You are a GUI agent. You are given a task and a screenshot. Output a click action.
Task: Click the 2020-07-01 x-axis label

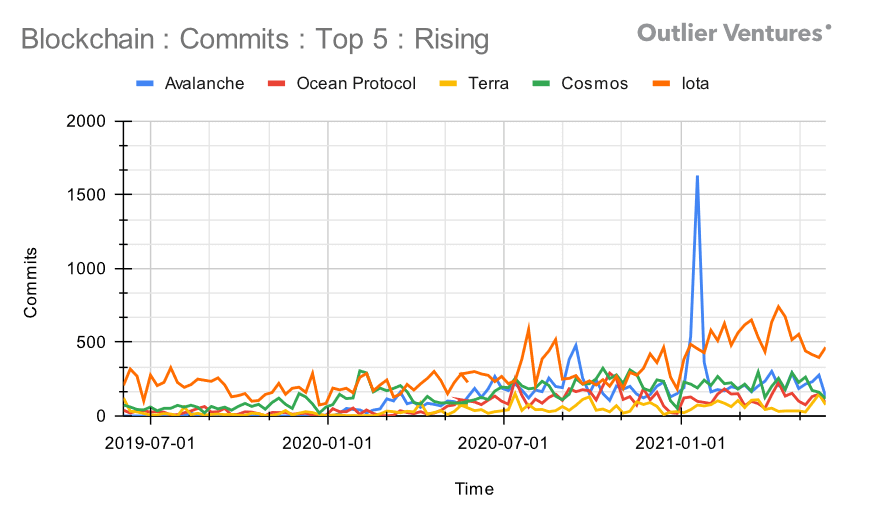(503, 443)
